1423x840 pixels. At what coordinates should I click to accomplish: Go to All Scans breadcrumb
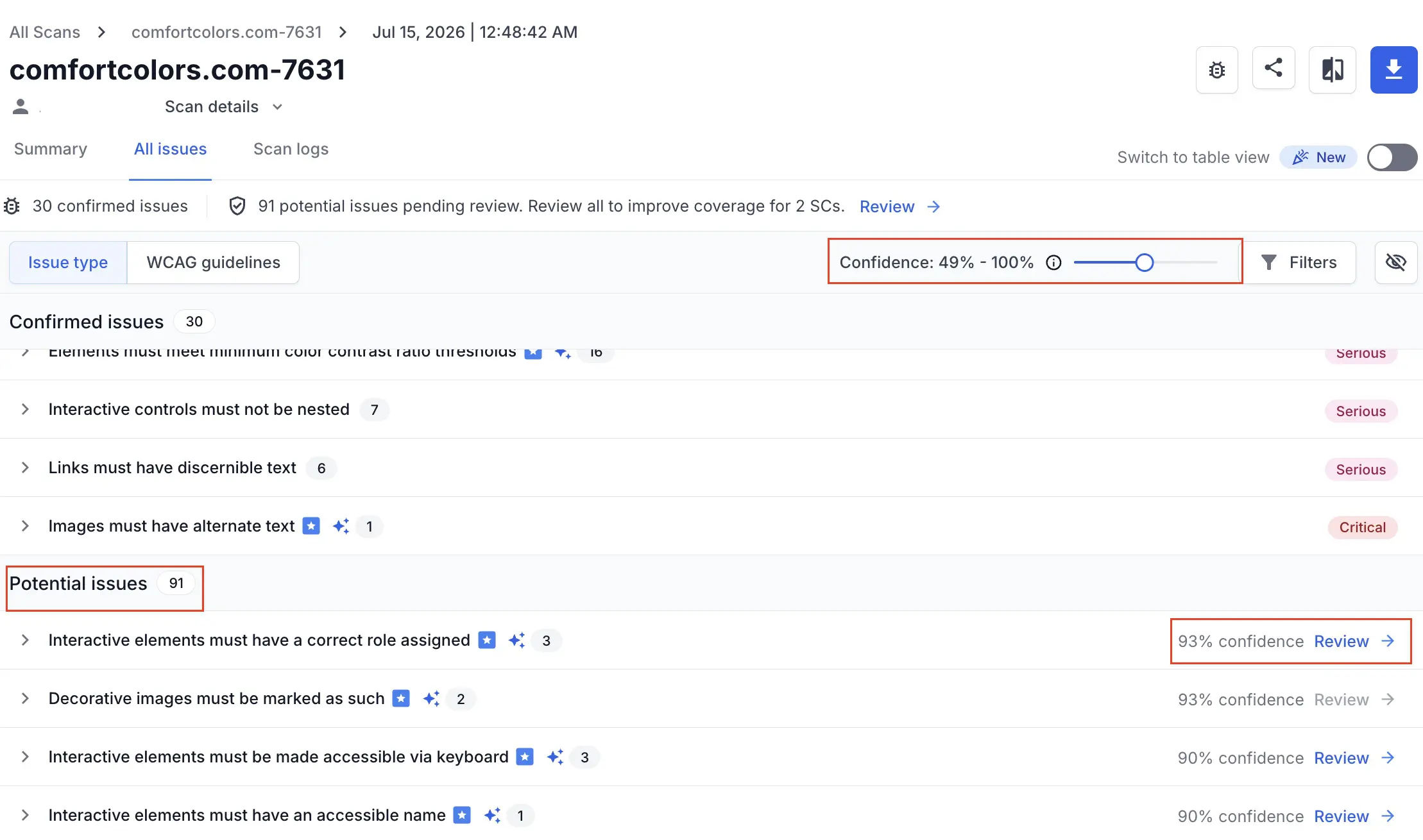[x=45, y=32]
